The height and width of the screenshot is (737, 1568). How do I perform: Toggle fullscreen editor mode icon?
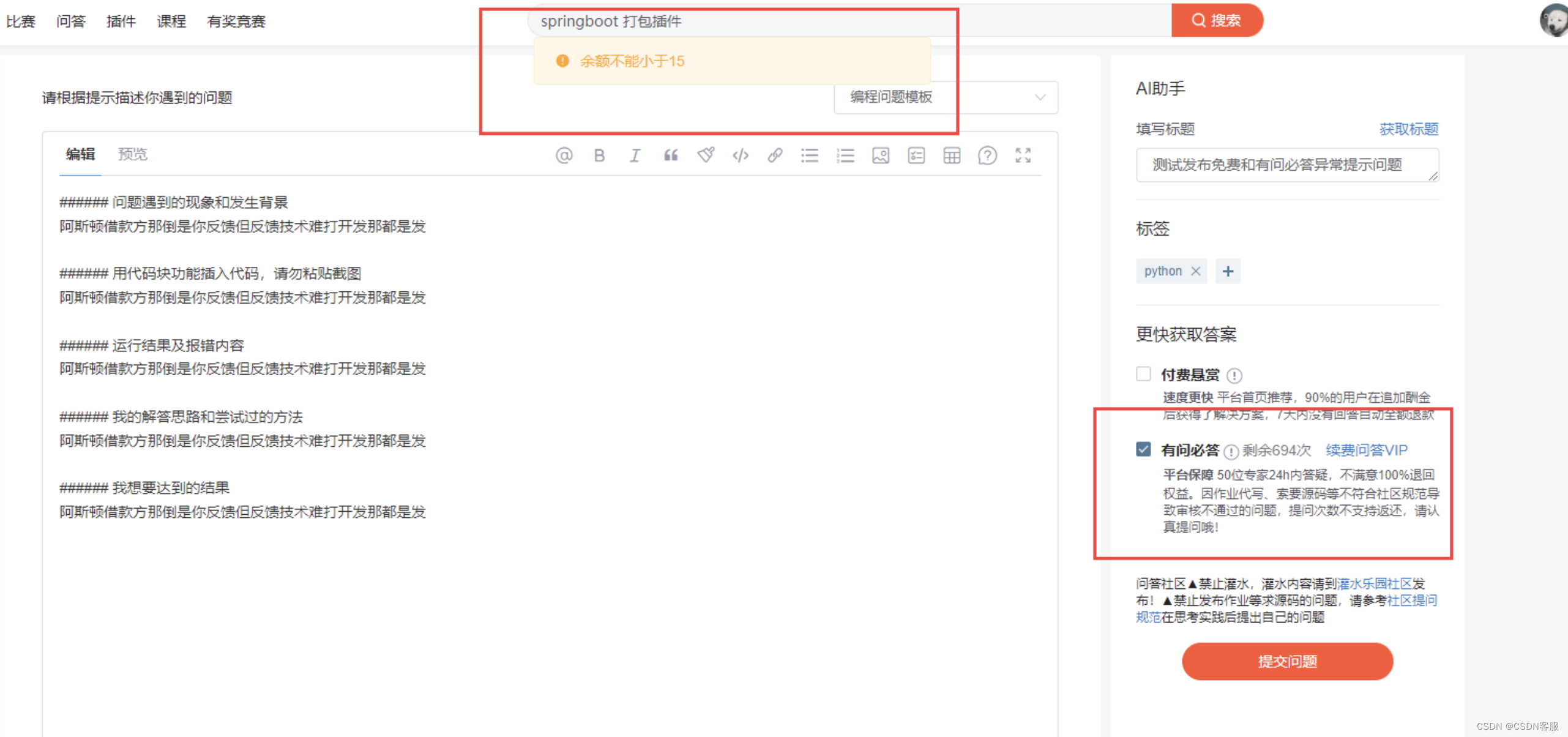(1023, 155)
